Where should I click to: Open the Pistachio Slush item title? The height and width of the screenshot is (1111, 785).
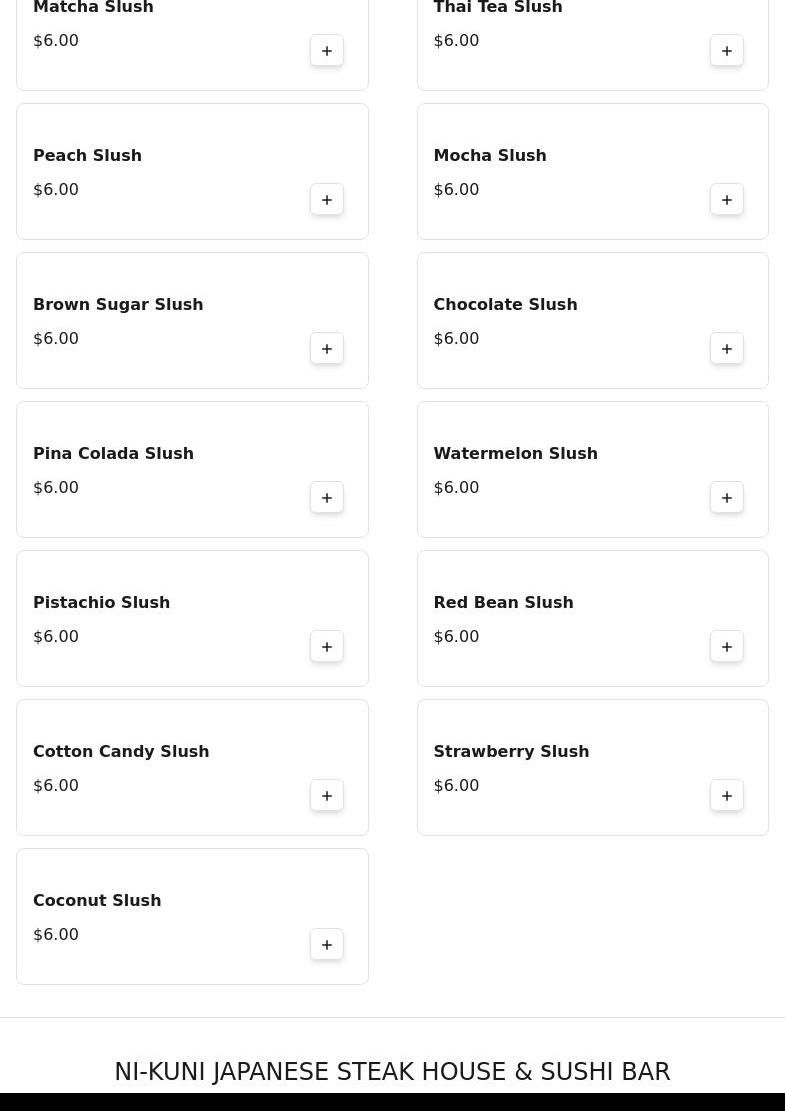point(101,602)
